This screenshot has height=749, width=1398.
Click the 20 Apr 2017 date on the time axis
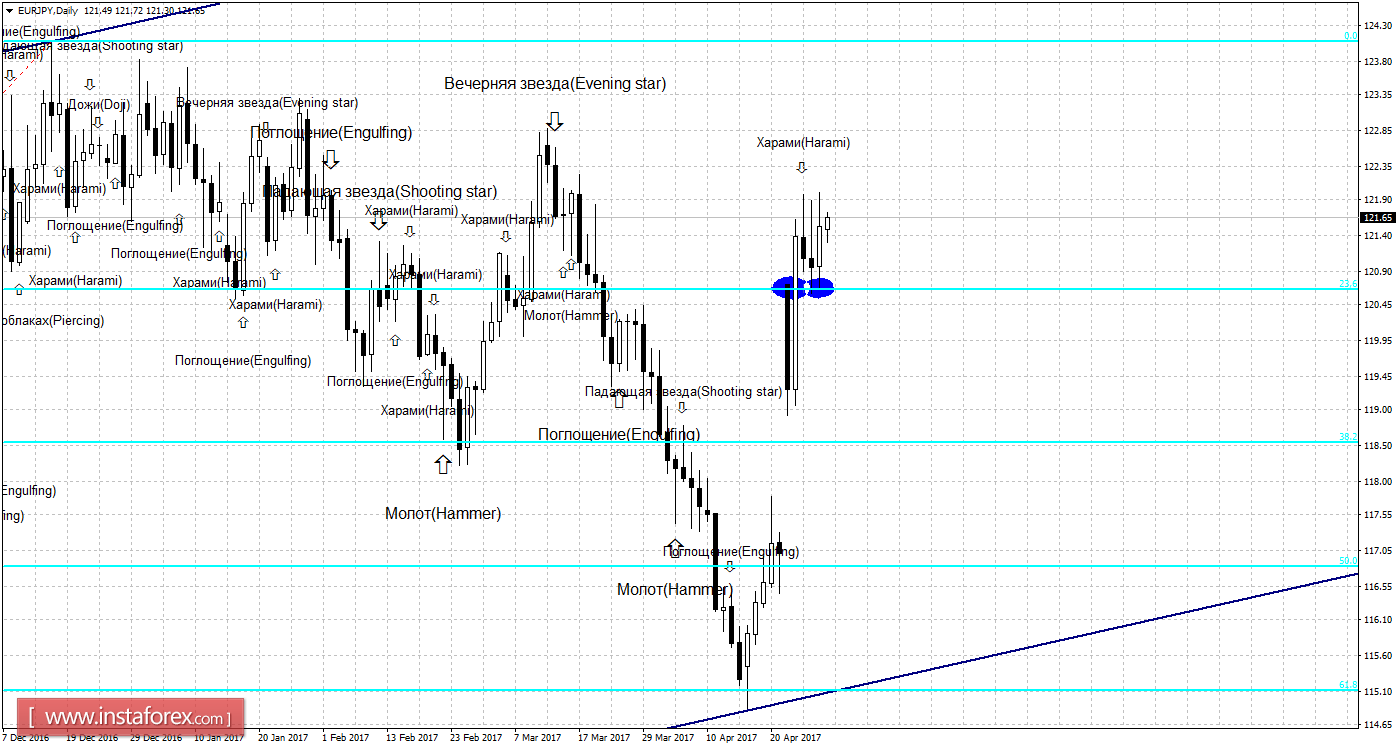pyautogui.click(x=795, y=739)
